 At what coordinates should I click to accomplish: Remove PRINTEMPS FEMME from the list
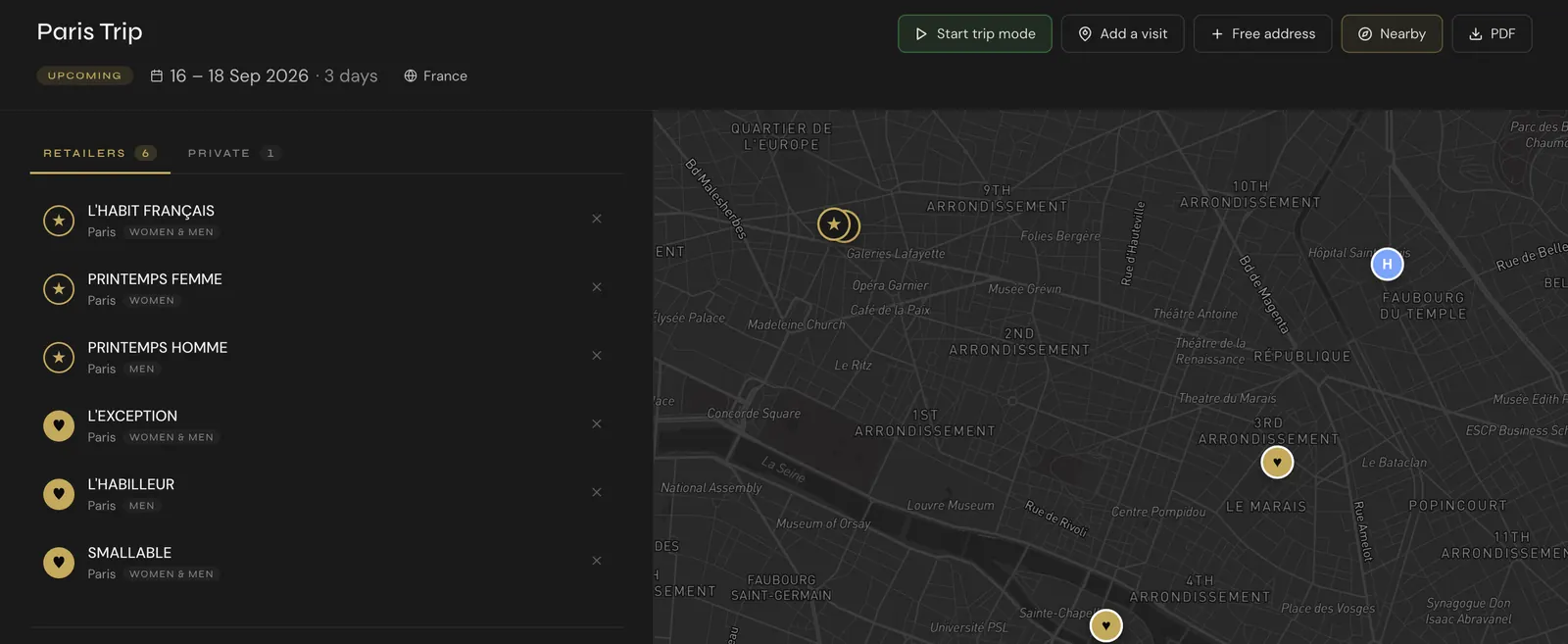[597, 287]
